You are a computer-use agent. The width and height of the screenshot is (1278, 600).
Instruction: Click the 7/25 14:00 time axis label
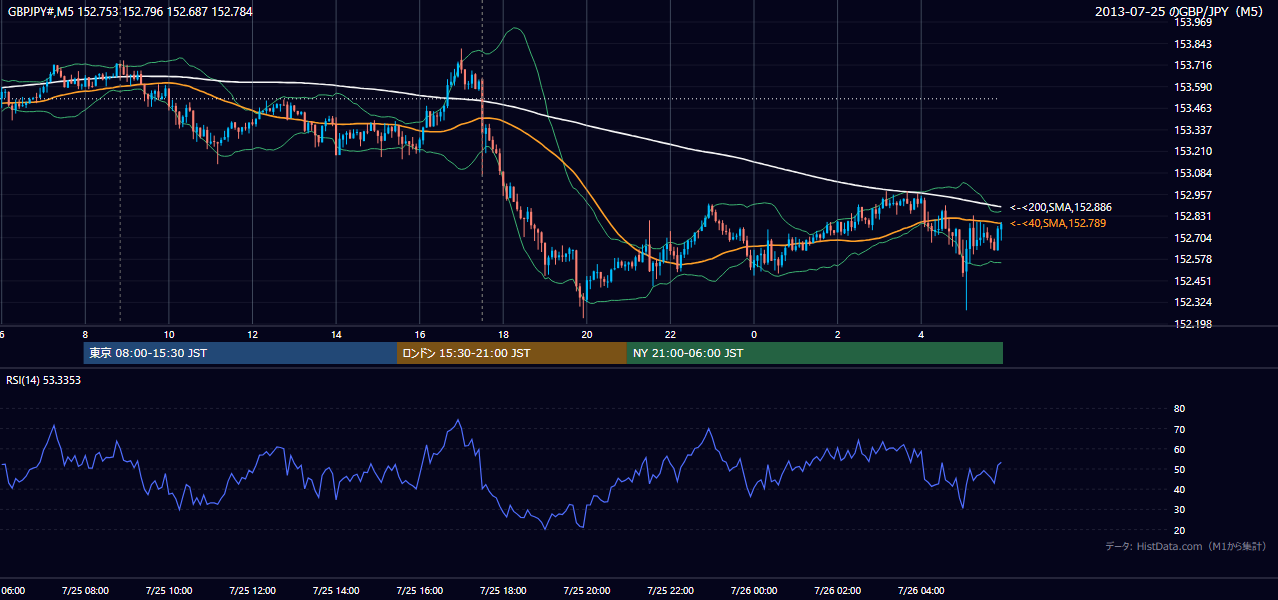336,590
